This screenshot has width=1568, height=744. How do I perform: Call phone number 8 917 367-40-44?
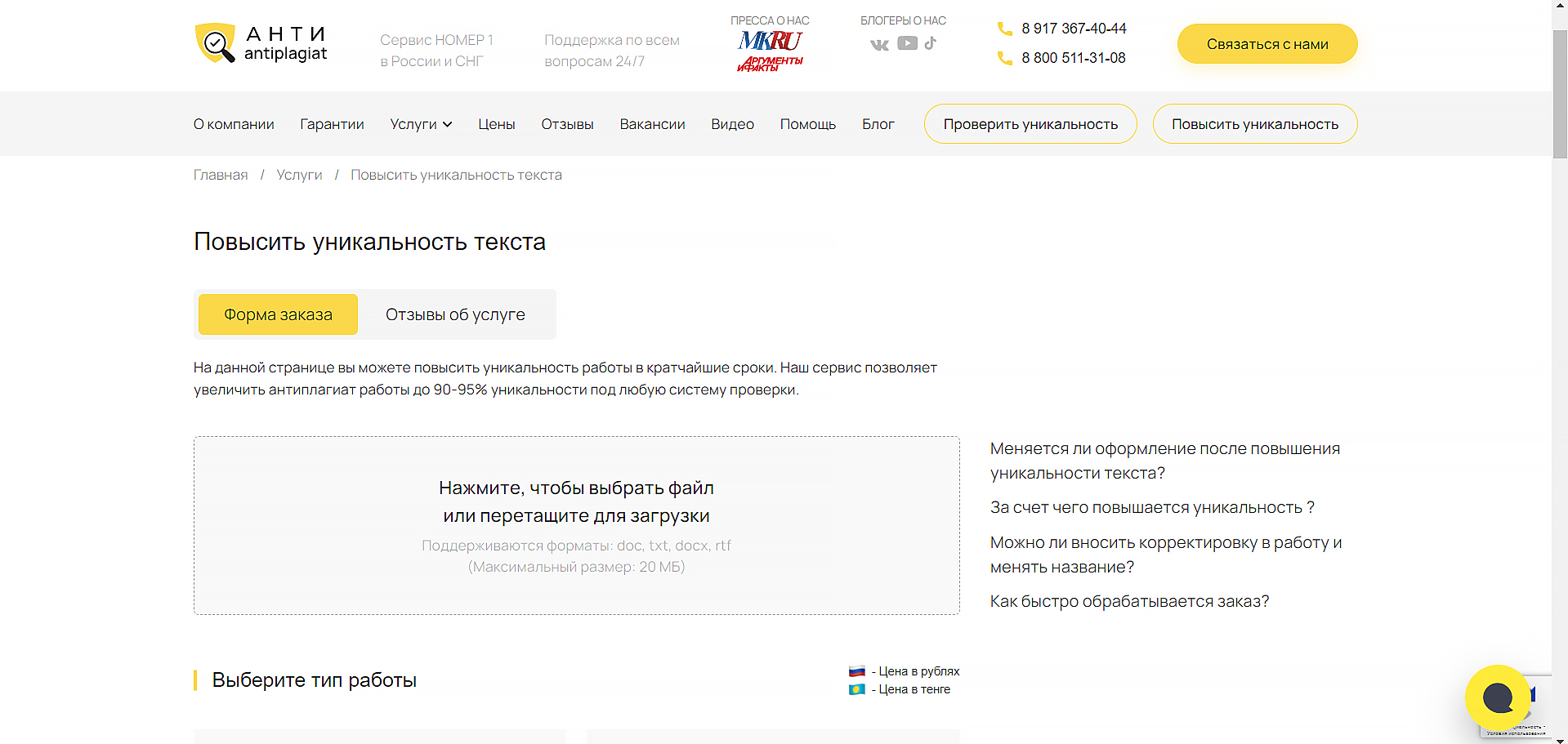tap(1074, 29)
